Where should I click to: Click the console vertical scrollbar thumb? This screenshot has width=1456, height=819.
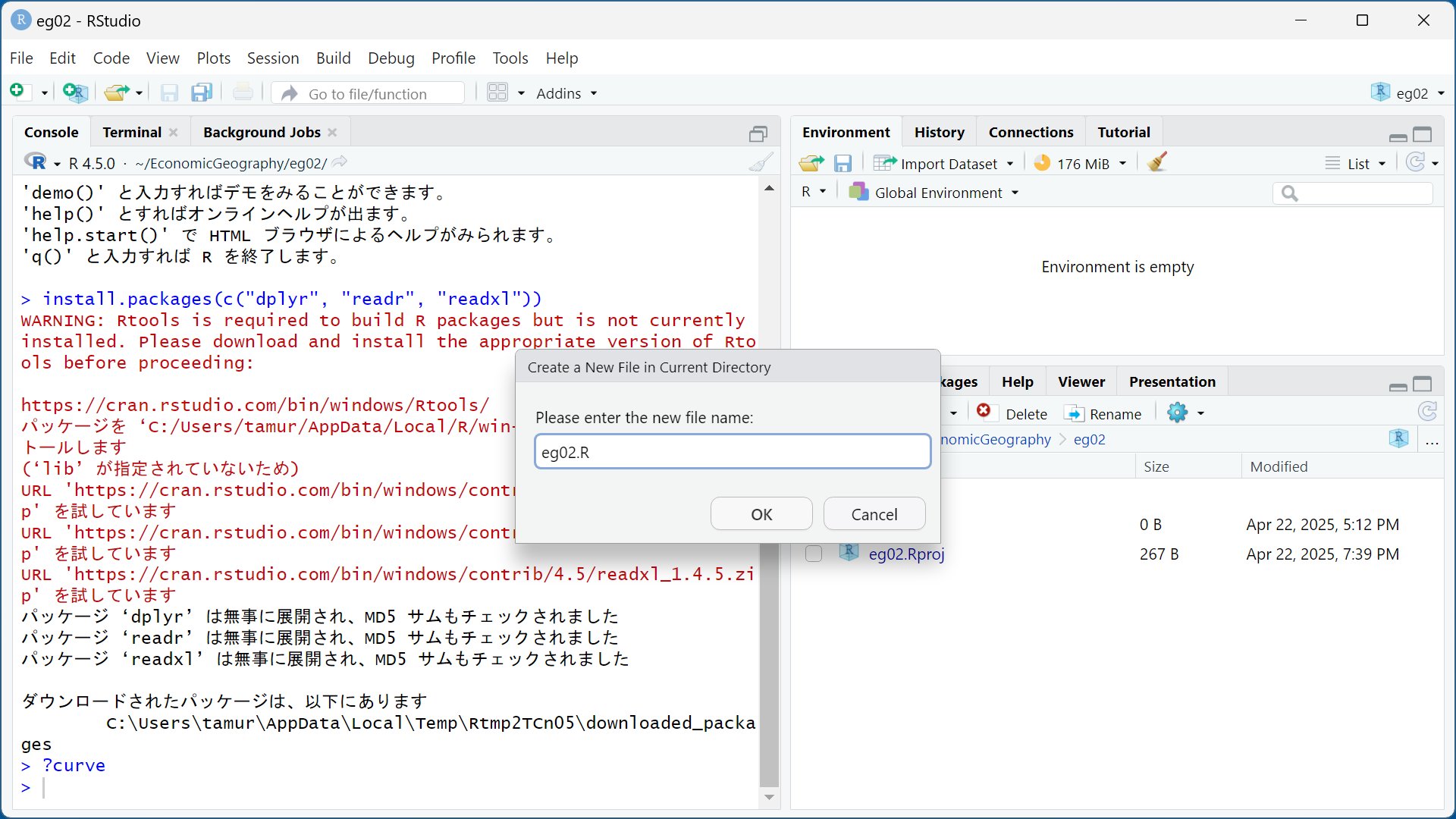[769, 667]
